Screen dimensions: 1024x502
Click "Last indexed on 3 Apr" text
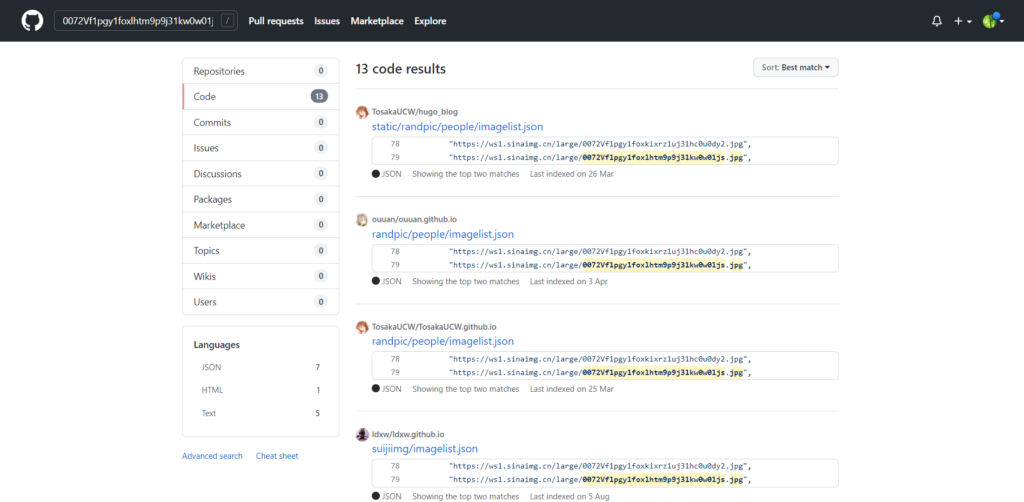[x=568, y=281]
